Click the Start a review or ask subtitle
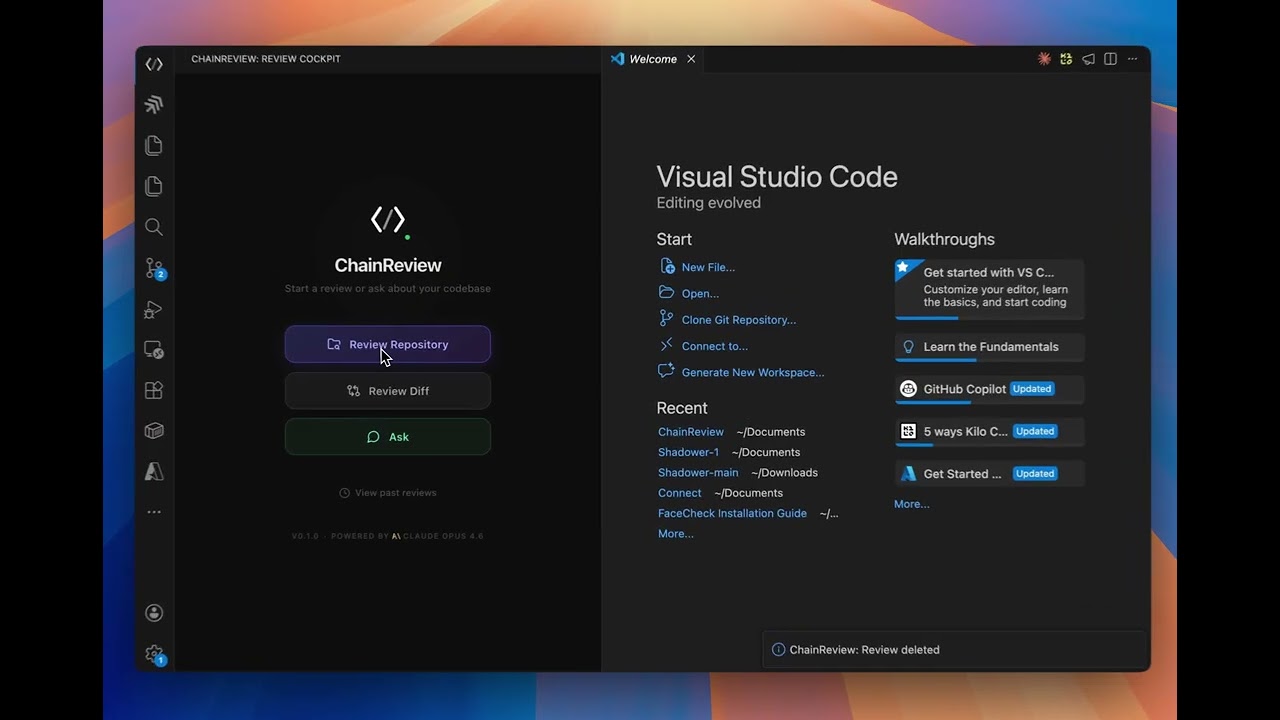 tap(388, 289)
